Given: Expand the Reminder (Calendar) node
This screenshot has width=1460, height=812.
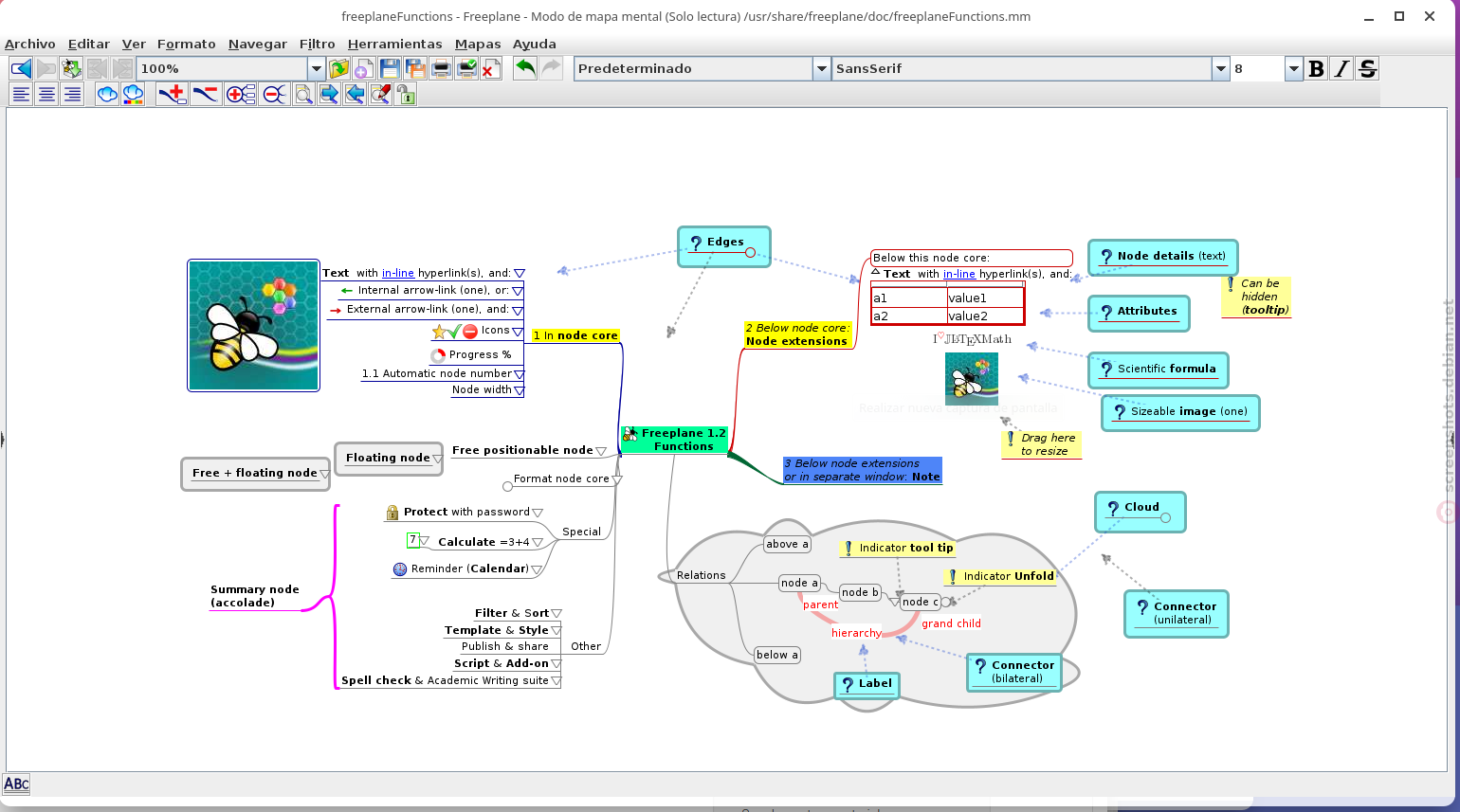Looking at the screenshot, I should coord(537,569).
